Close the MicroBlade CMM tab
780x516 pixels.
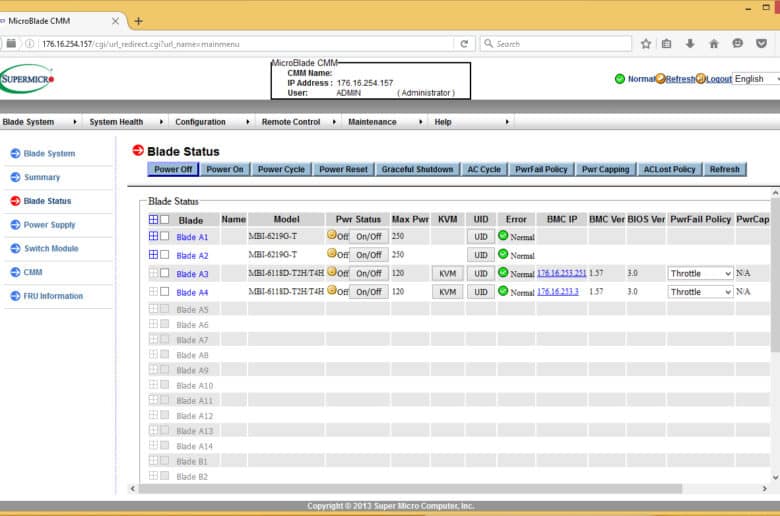(x=115, y=21)
